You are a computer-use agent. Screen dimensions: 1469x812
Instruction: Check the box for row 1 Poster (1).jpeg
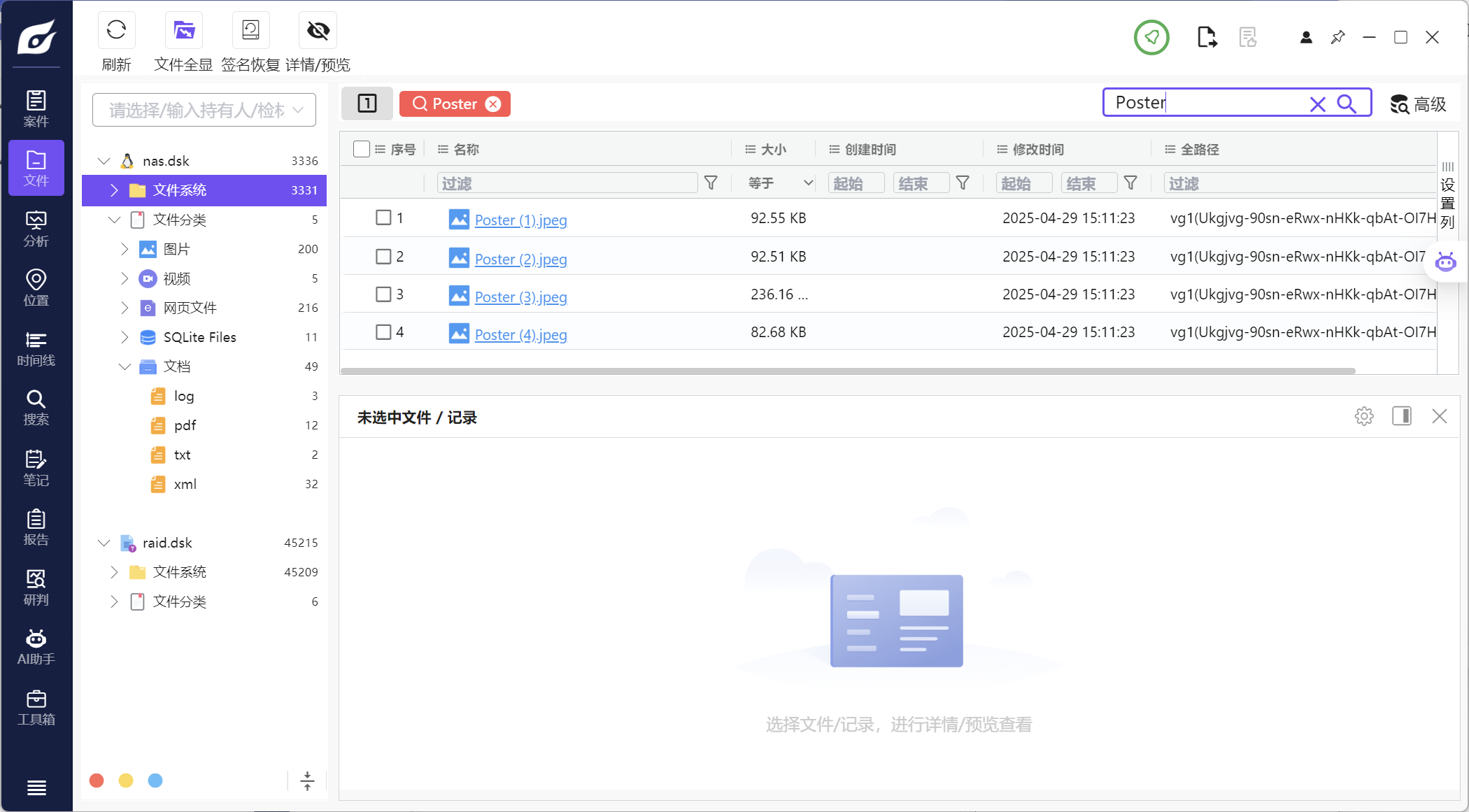tap(383, 218)
